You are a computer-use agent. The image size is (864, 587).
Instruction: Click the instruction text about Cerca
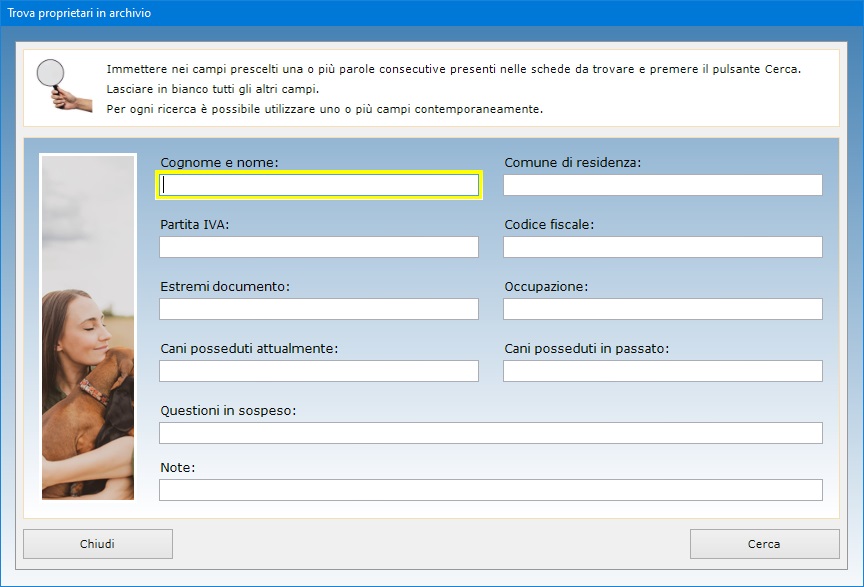[x=453, y=69]
